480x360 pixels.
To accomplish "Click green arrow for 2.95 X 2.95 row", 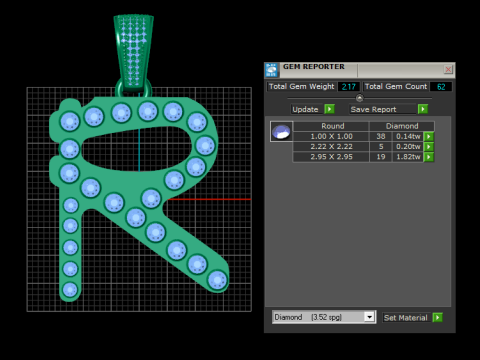I will tap(429, 157).
